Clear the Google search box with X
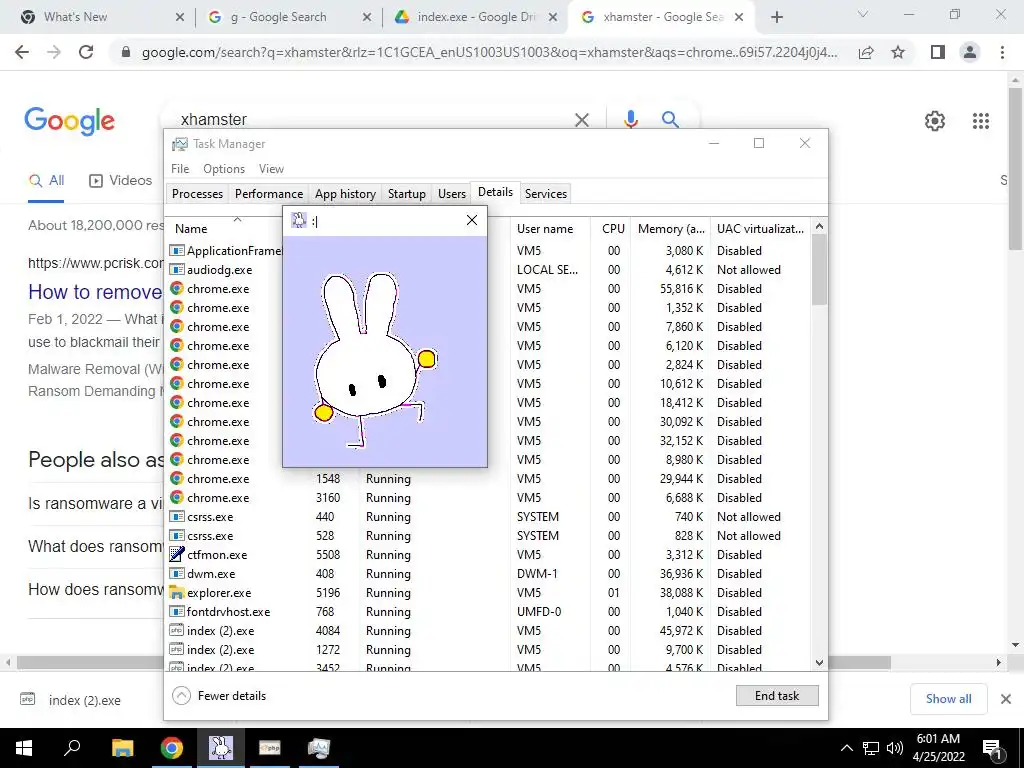This screenshot has width=1024, height=768. click(x=581, y=120)
